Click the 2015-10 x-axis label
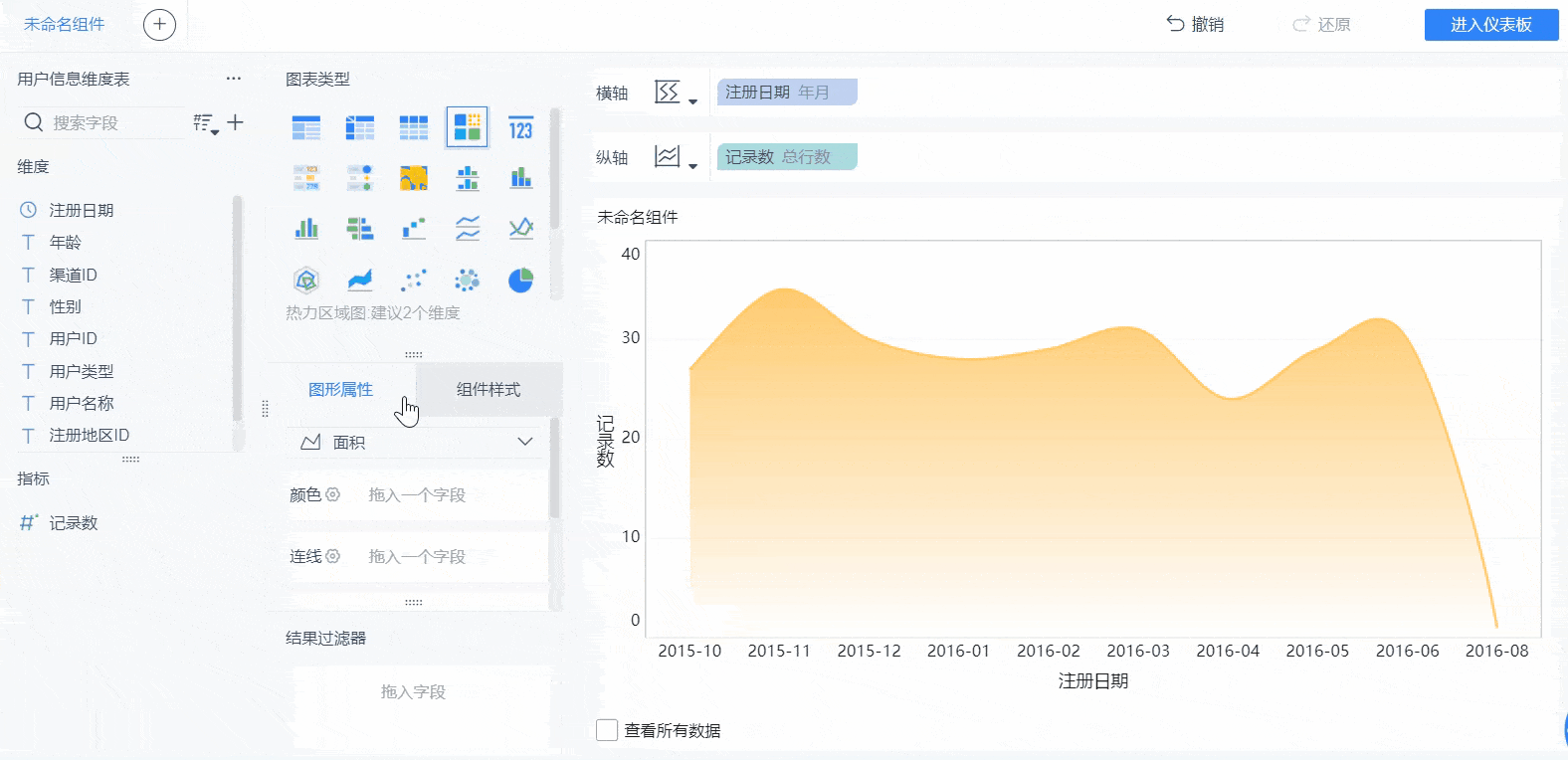 [689, 651]
